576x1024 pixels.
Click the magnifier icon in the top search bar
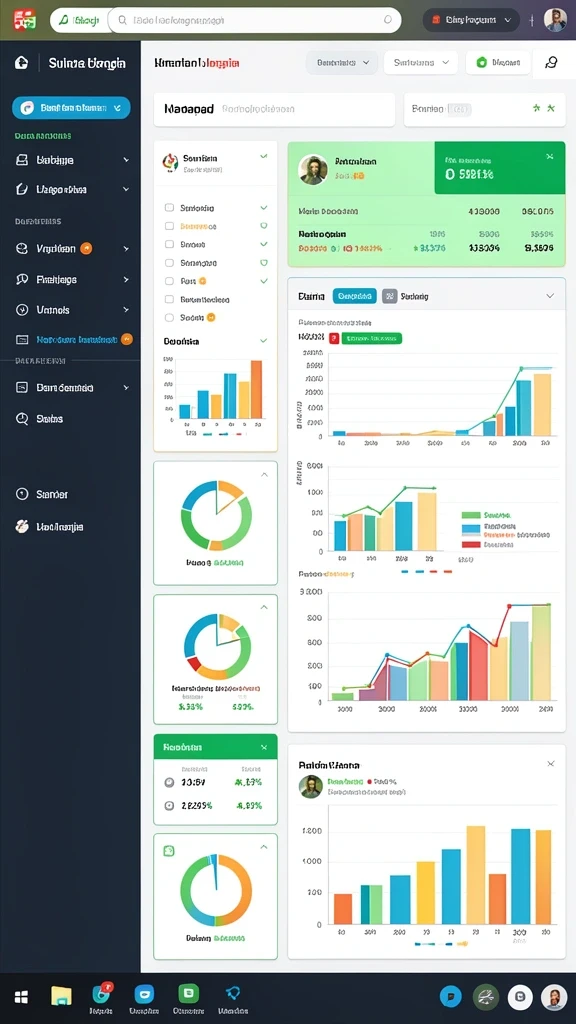click(121, 20)
